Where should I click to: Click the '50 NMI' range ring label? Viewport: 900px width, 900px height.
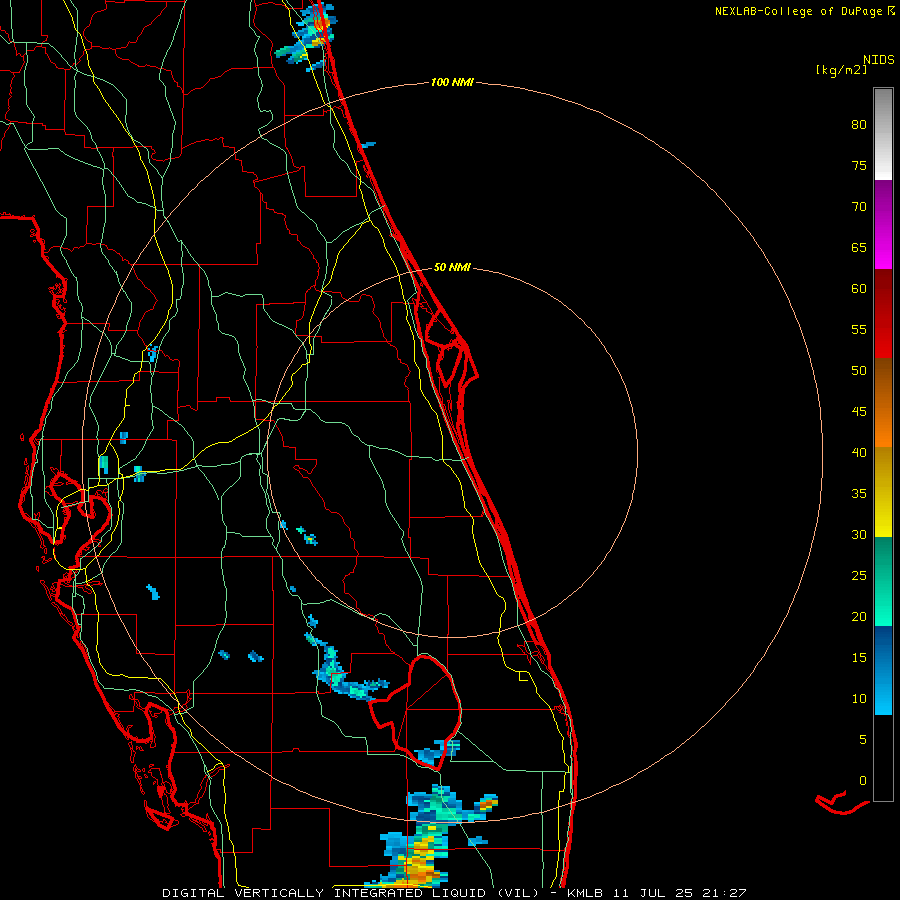452,267
